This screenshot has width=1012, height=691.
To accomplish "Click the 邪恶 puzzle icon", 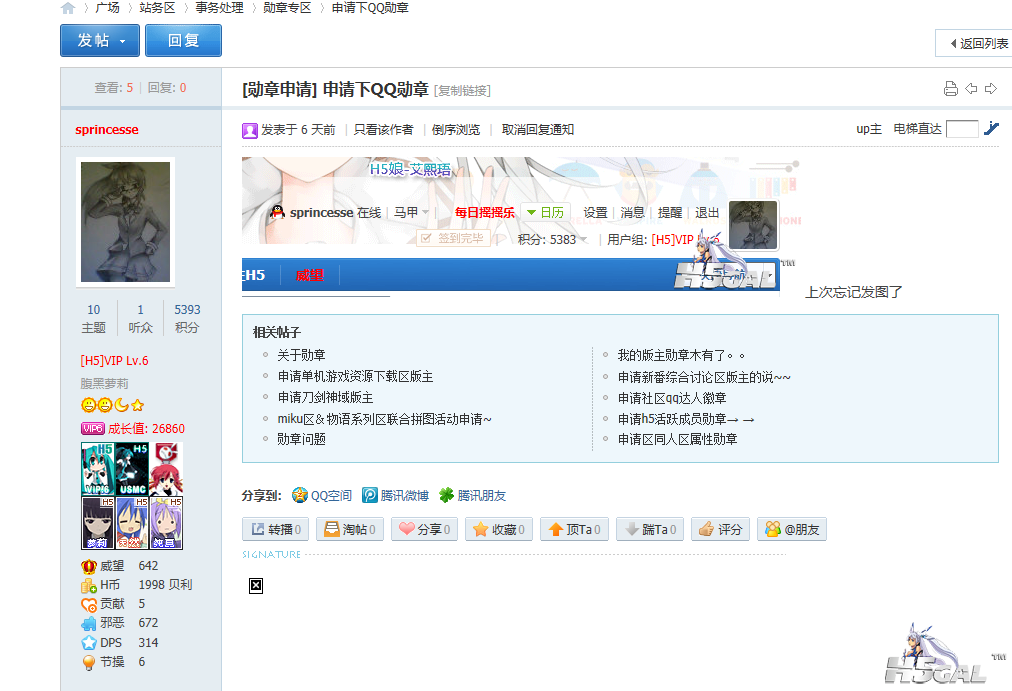I will [88, 624].
